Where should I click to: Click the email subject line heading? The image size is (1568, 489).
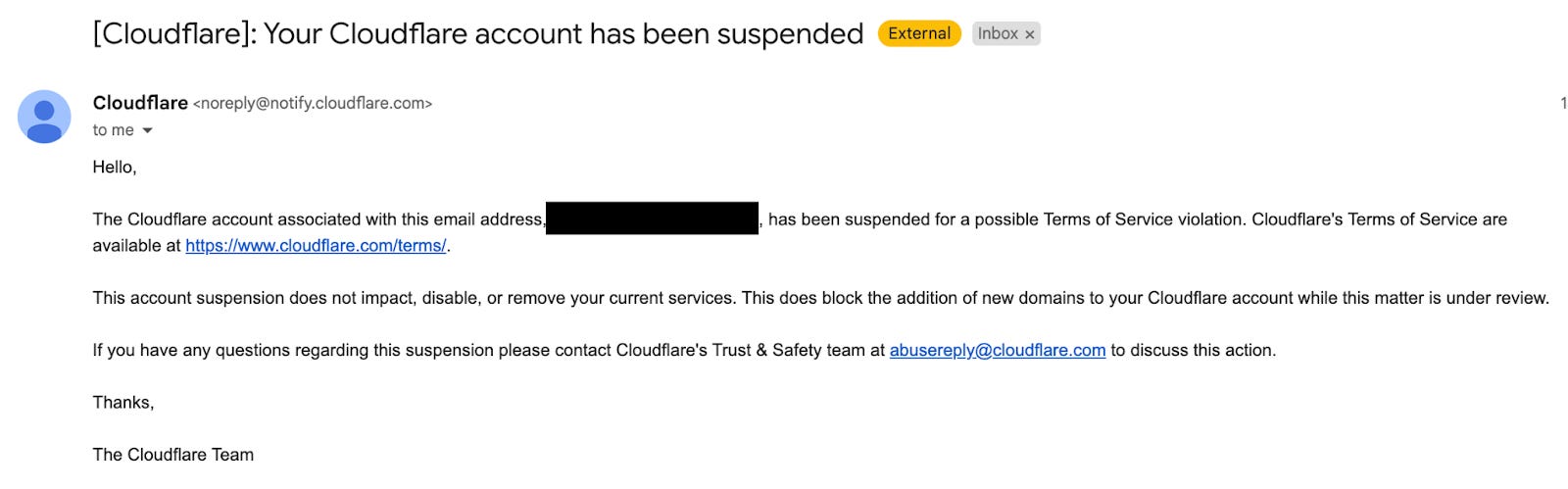pyautogui.click(x=477, y=34)
